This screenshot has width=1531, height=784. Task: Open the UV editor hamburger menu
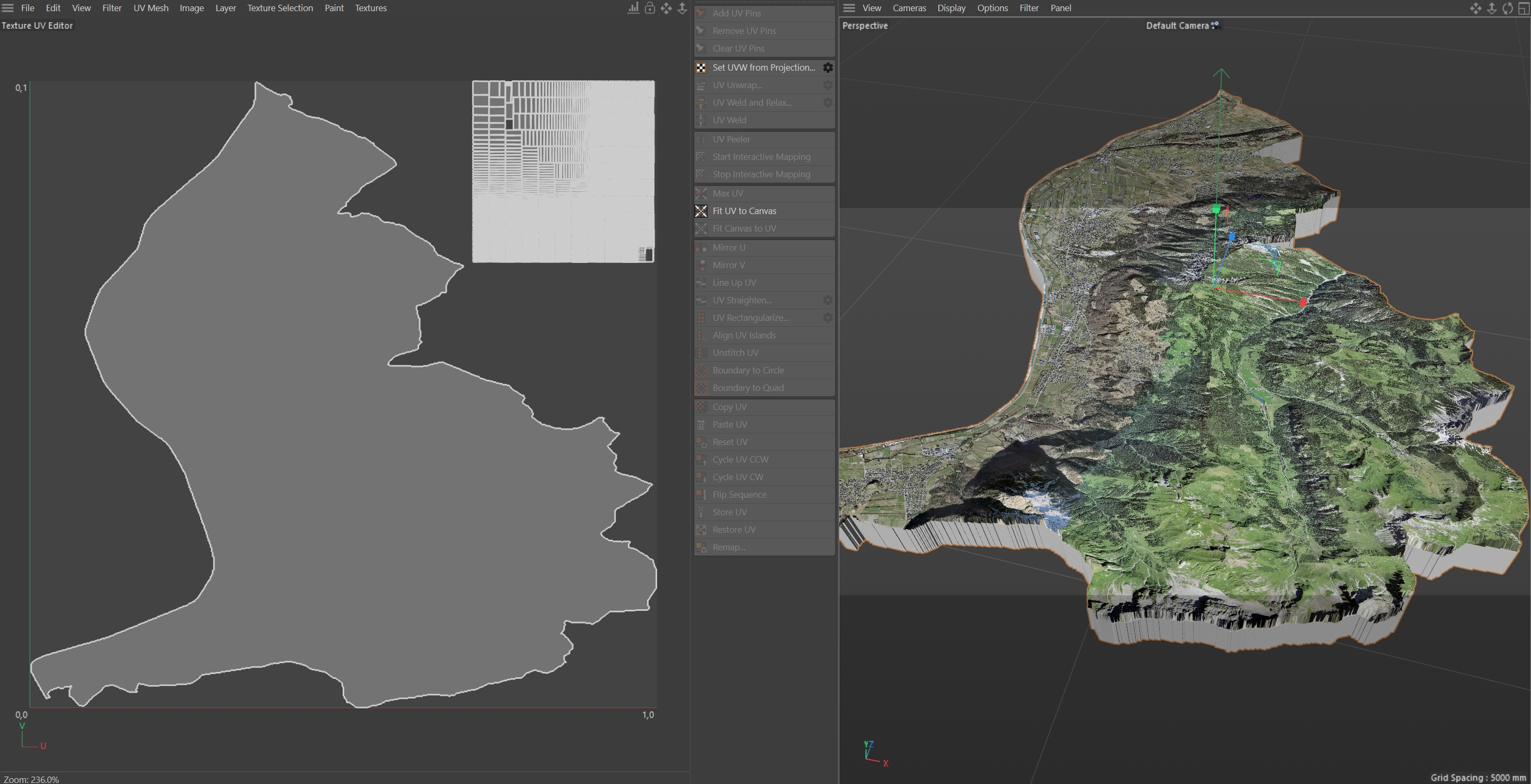pos(8,8)
